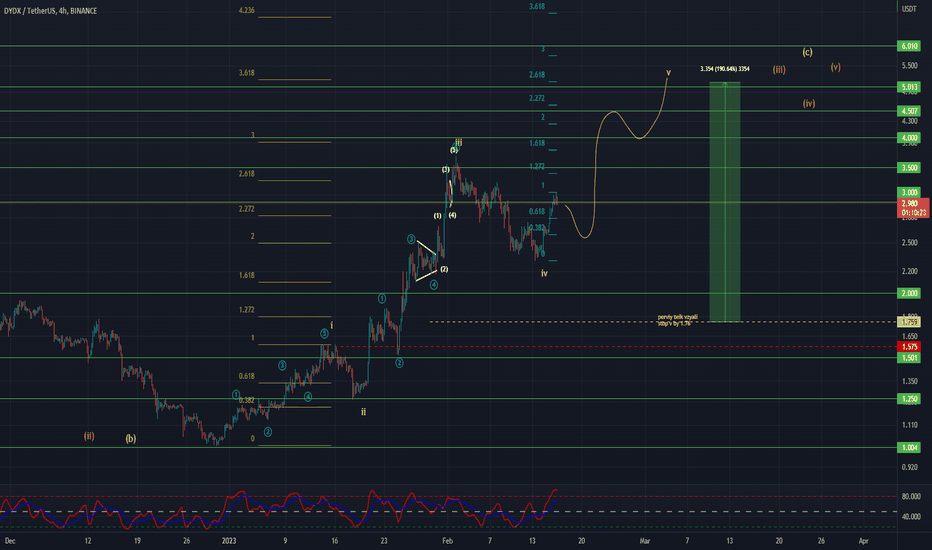This screenshot has width=932, height=550.
Task: Select the 5.013 green price label
Action: click(x=909, y=87)
